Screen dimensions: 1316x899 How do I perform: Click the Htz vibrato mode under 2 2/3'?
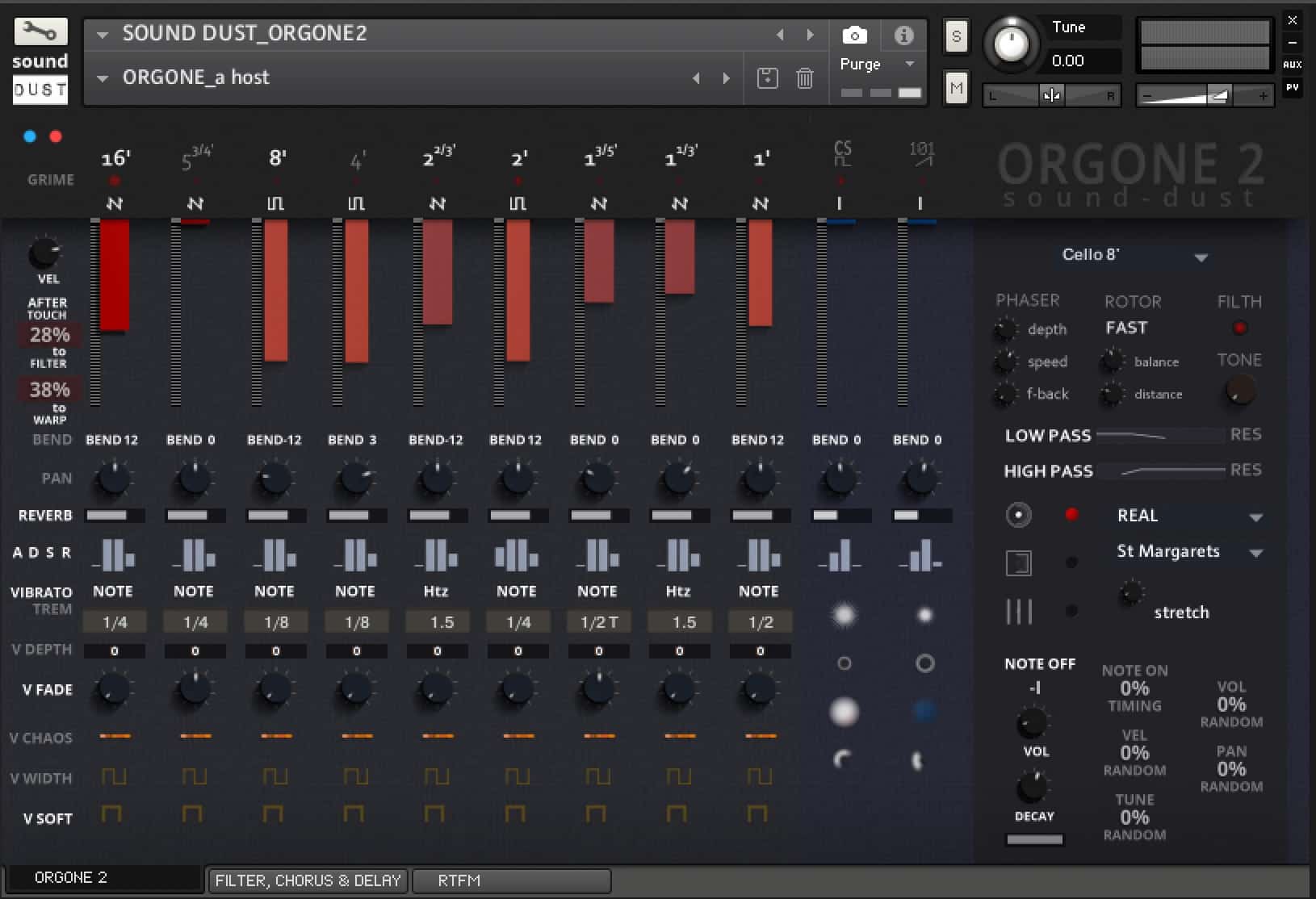click(436, 591)
